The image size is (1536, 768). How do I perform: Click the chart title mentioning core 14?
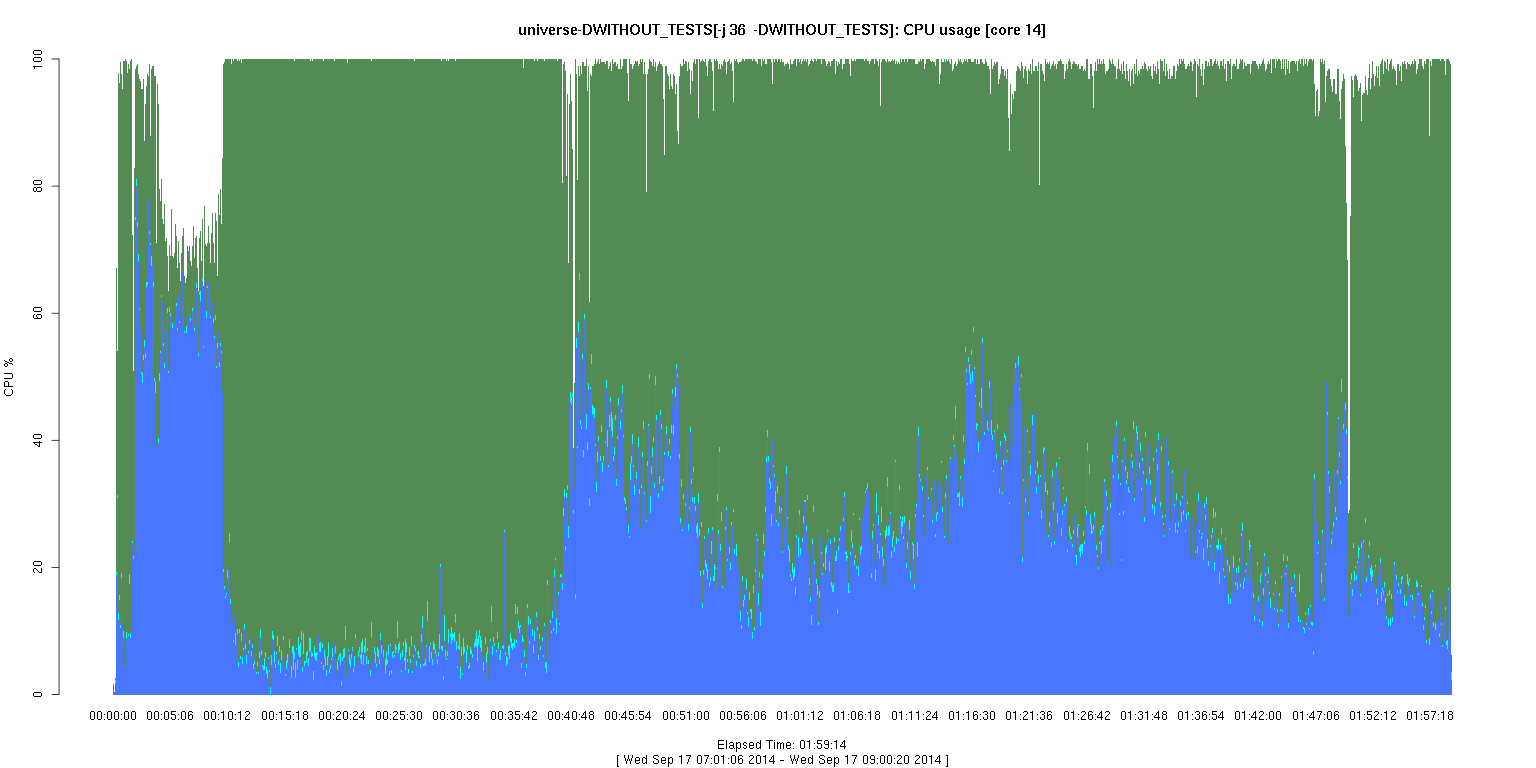click(x=782, y=31)
